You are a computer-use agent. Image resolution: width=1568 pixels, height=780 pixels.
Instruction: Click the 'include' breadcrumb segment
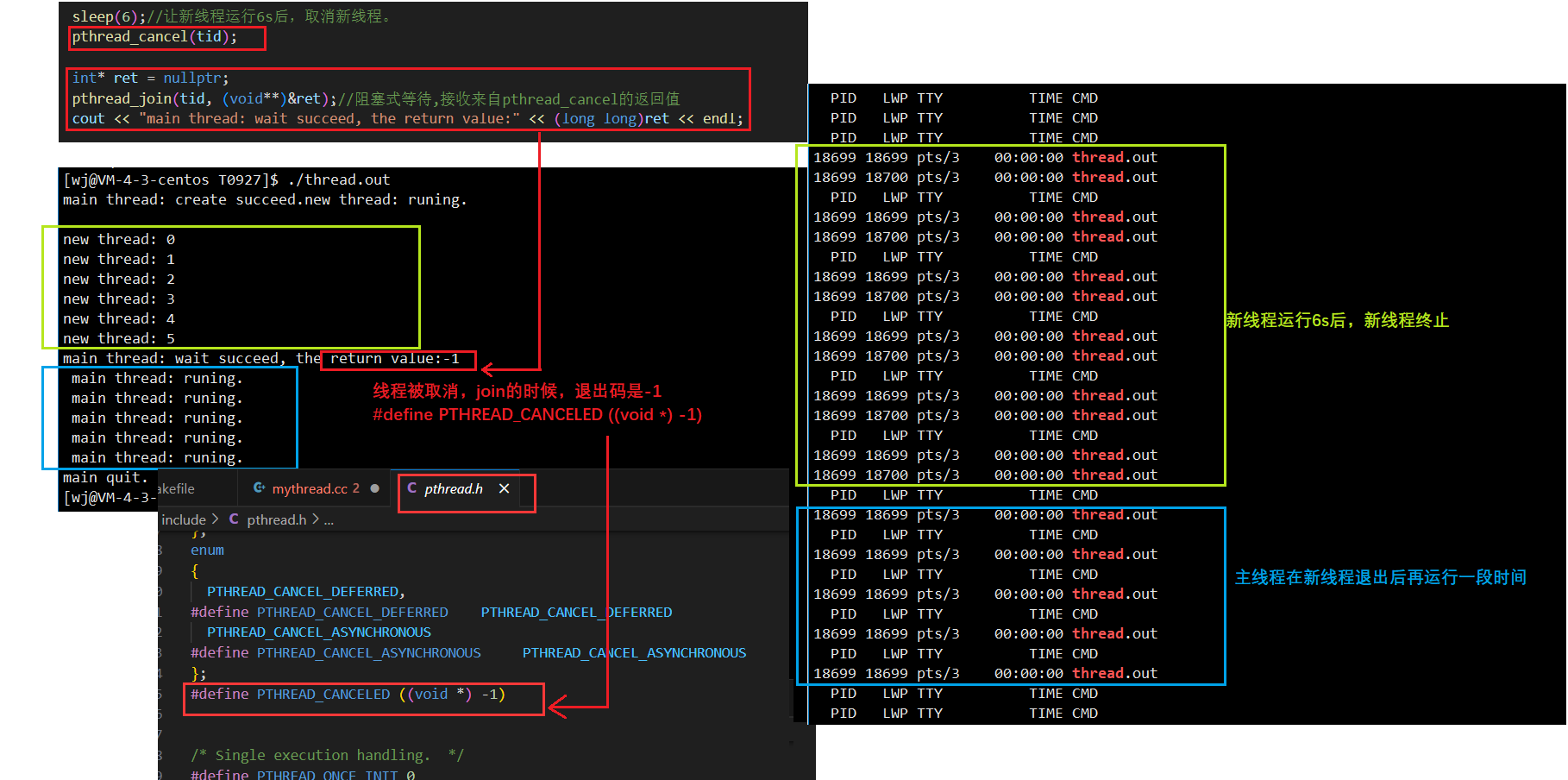coord(184,519)
